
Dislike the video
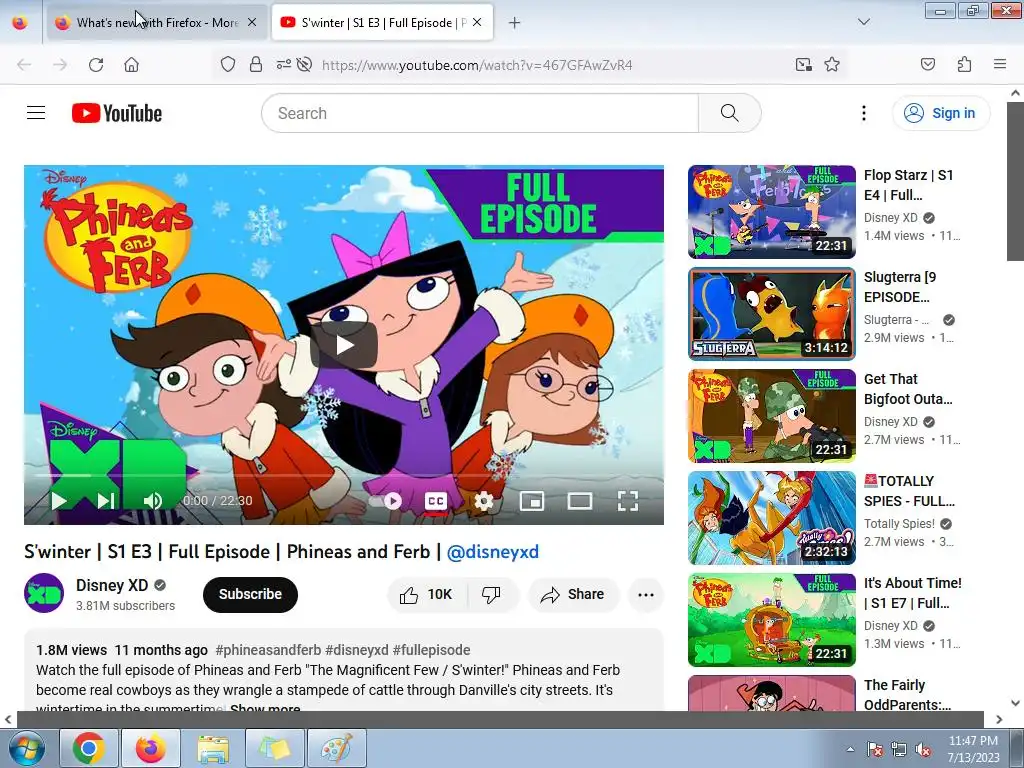point(491,594)
